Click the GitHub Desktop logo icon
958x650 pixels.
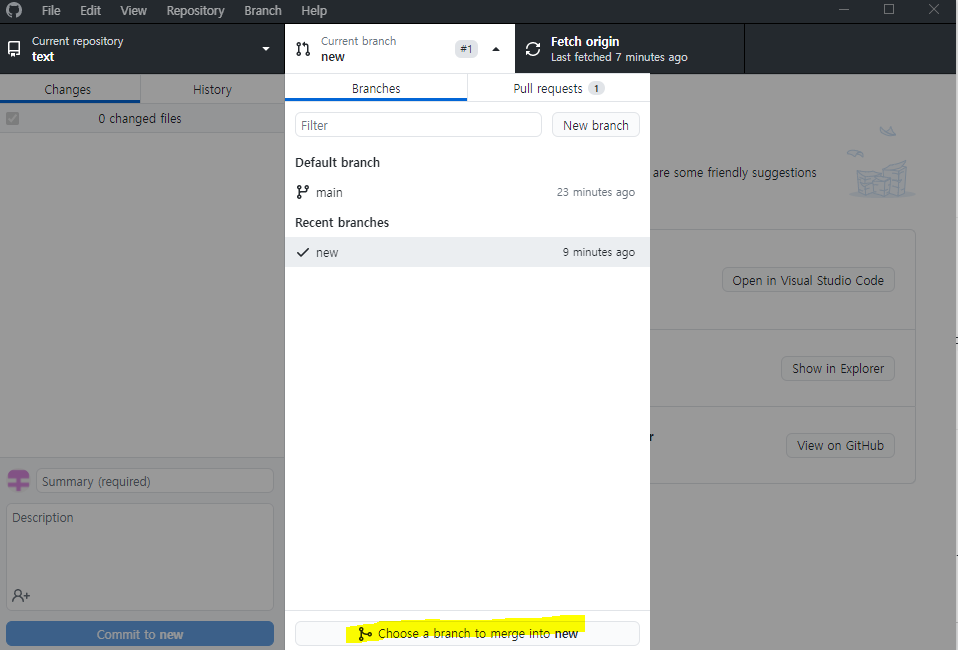coord(13,10)
